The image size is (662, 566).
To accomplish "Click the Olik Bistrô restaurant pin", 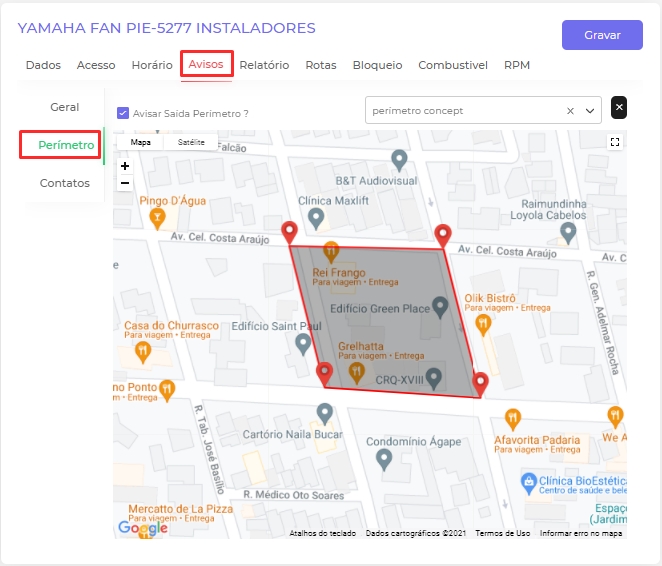I will (483, 326).
